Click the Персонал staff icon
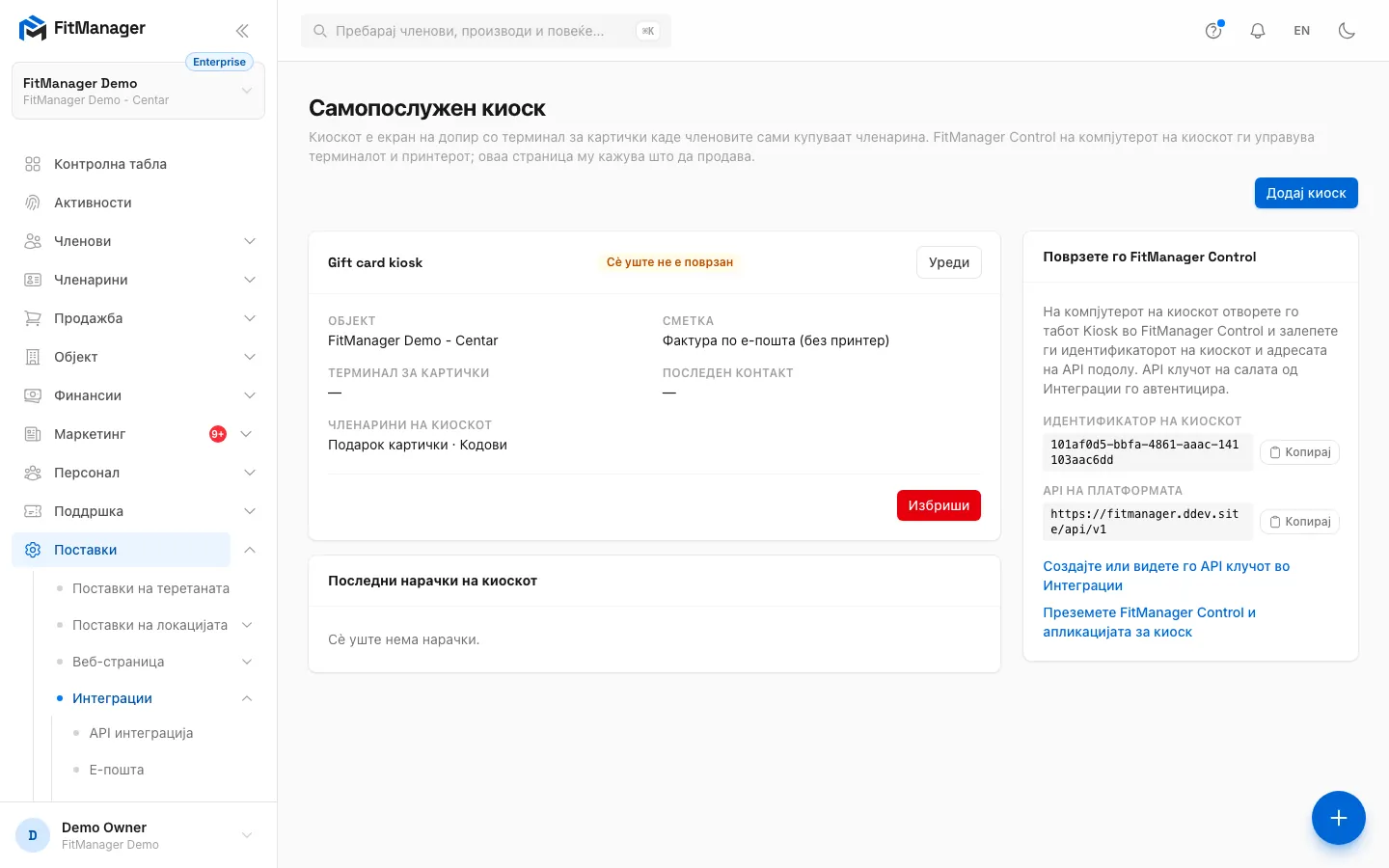 pyautogui.click(x=33, y=473)
